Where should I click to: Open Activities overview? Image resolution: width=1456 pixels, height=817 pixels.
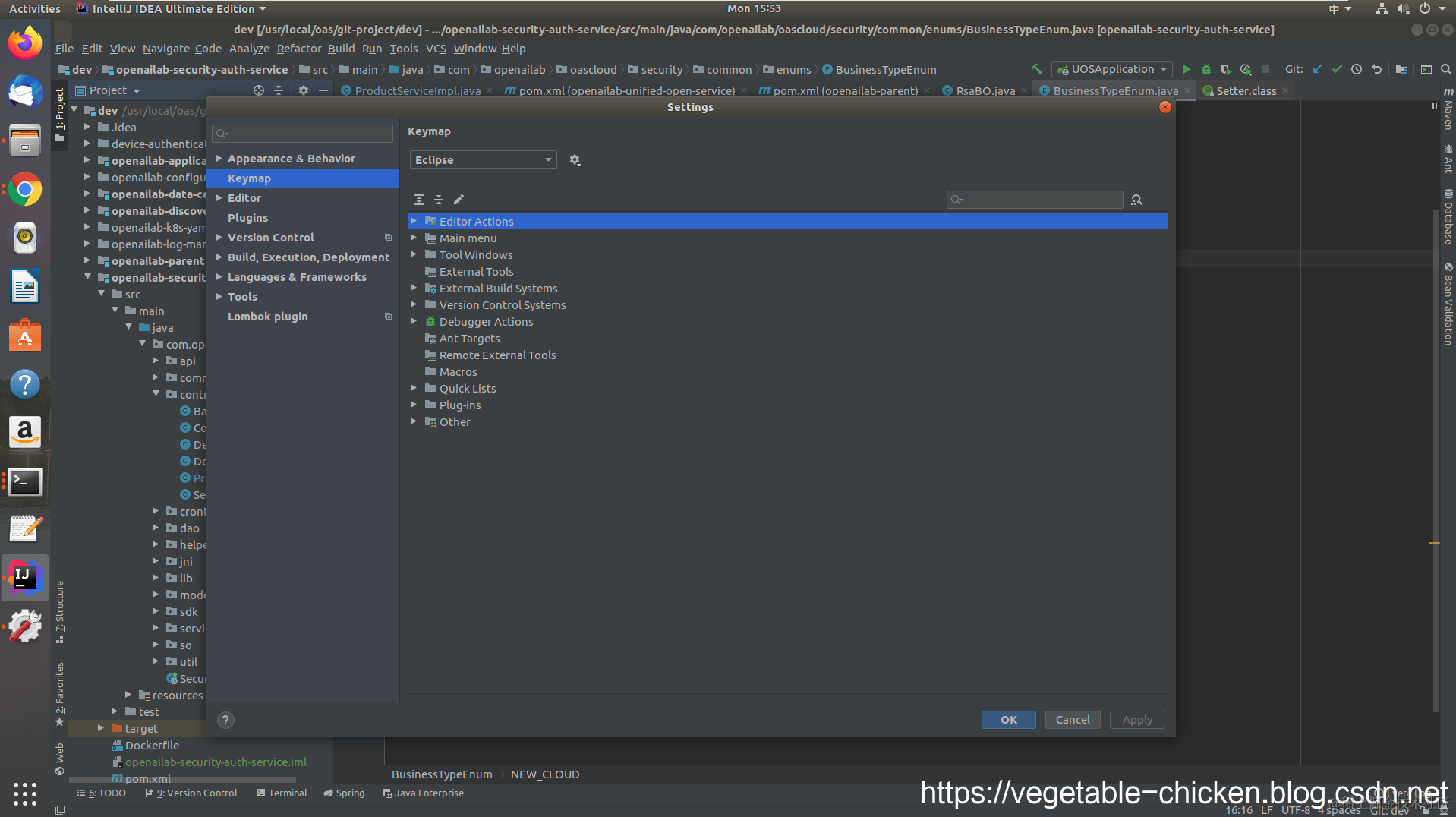pos(35,9)
